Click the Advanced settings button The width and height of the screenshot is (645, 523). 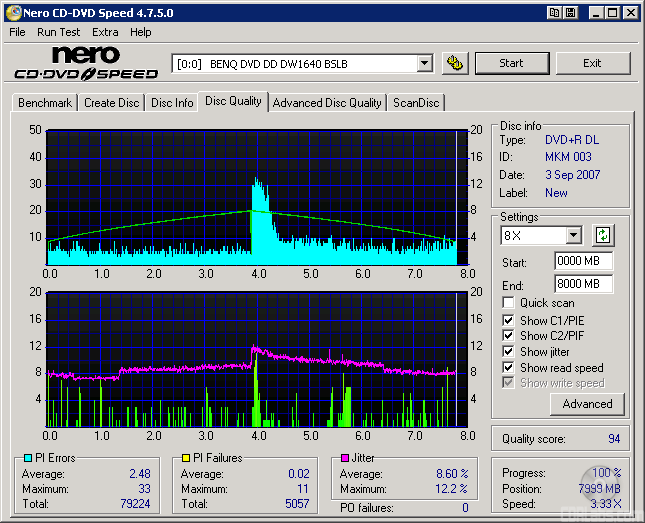[587, 404]
